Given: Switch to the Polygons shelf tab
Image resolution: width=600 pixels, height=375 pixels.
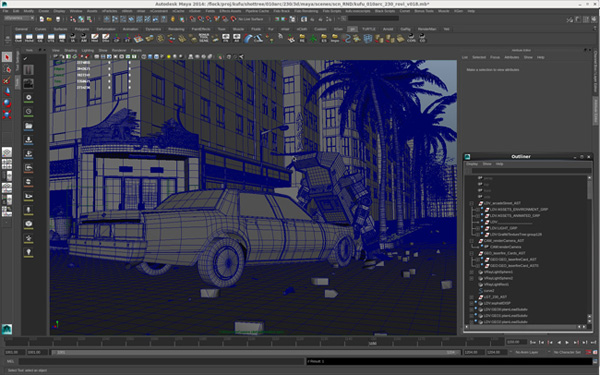Looking at the screenshot, I should tap(82, 29).
